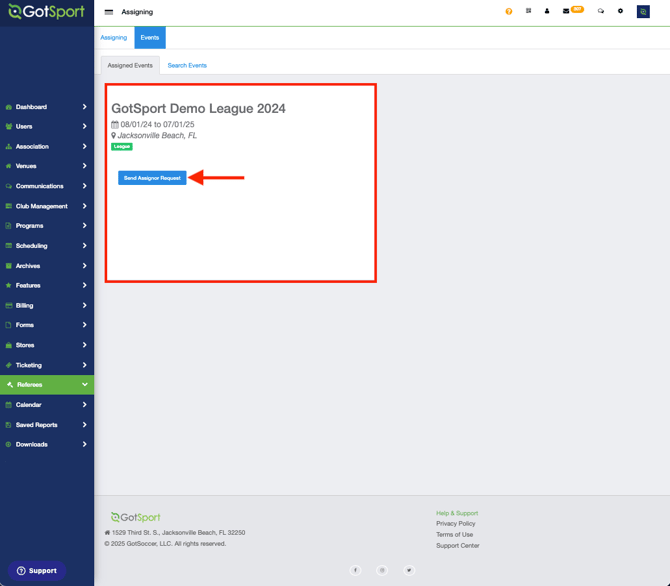Click the Association icon in the sidebar
Screen dimensions: 670x586
[x=9, y=147]
